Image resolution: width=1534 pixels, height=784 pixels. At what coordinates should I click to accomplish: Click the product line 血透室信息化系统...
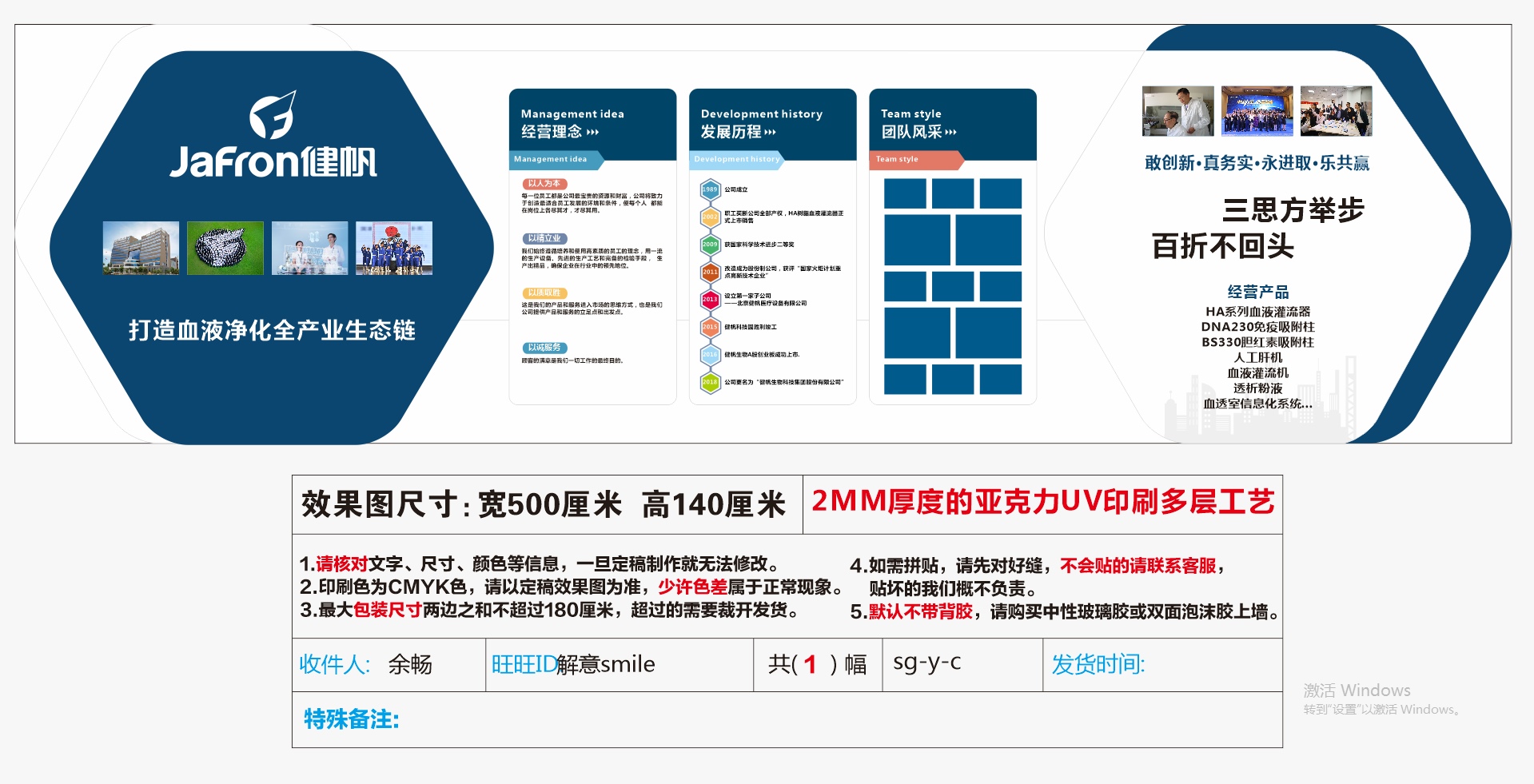pyautogui.click(x=1258, y=404)
